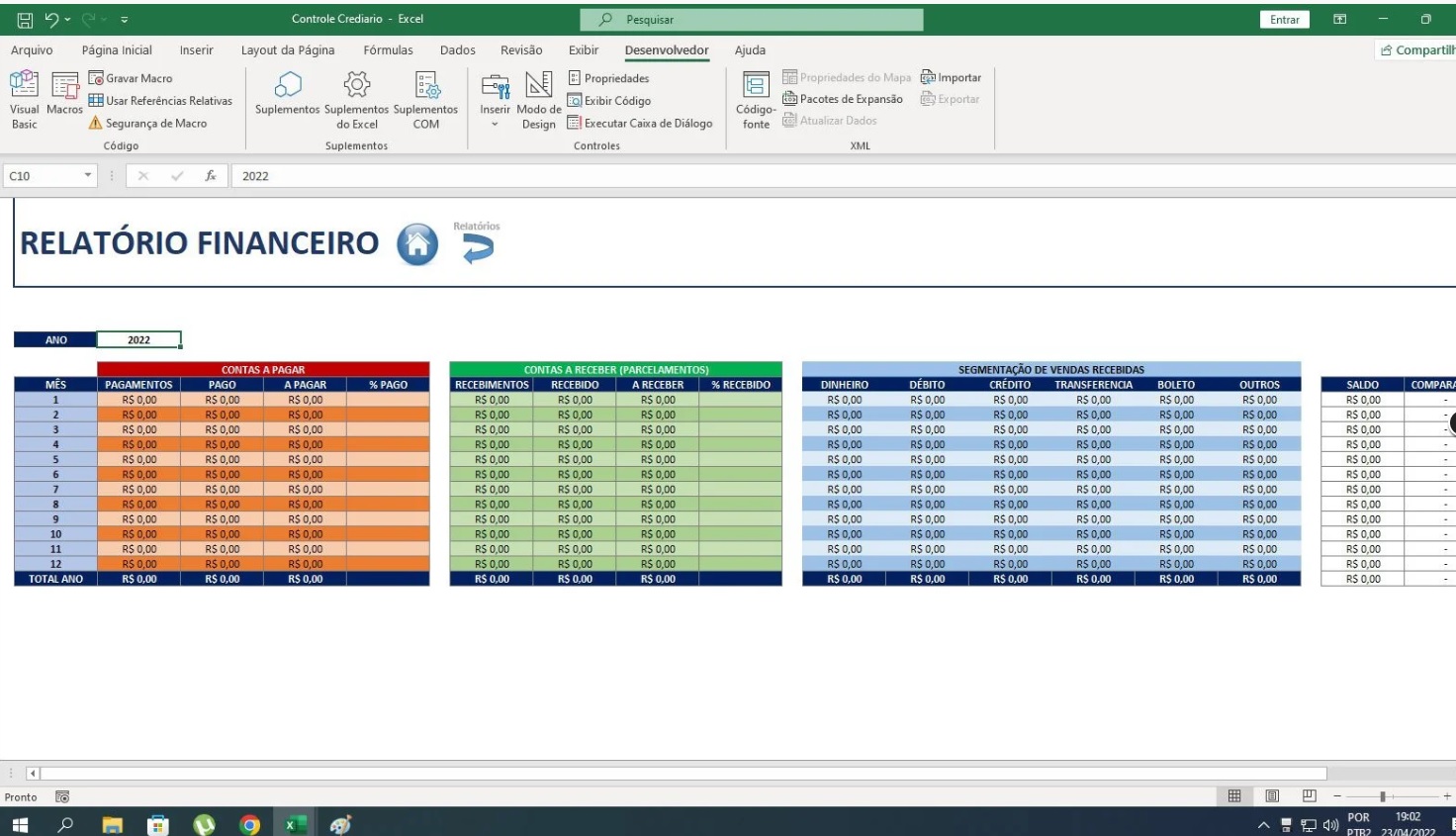Viewport: 1456px width, 836px height.
Task: Open the Visual Basic editor
Action: click(x=24, y=100)
